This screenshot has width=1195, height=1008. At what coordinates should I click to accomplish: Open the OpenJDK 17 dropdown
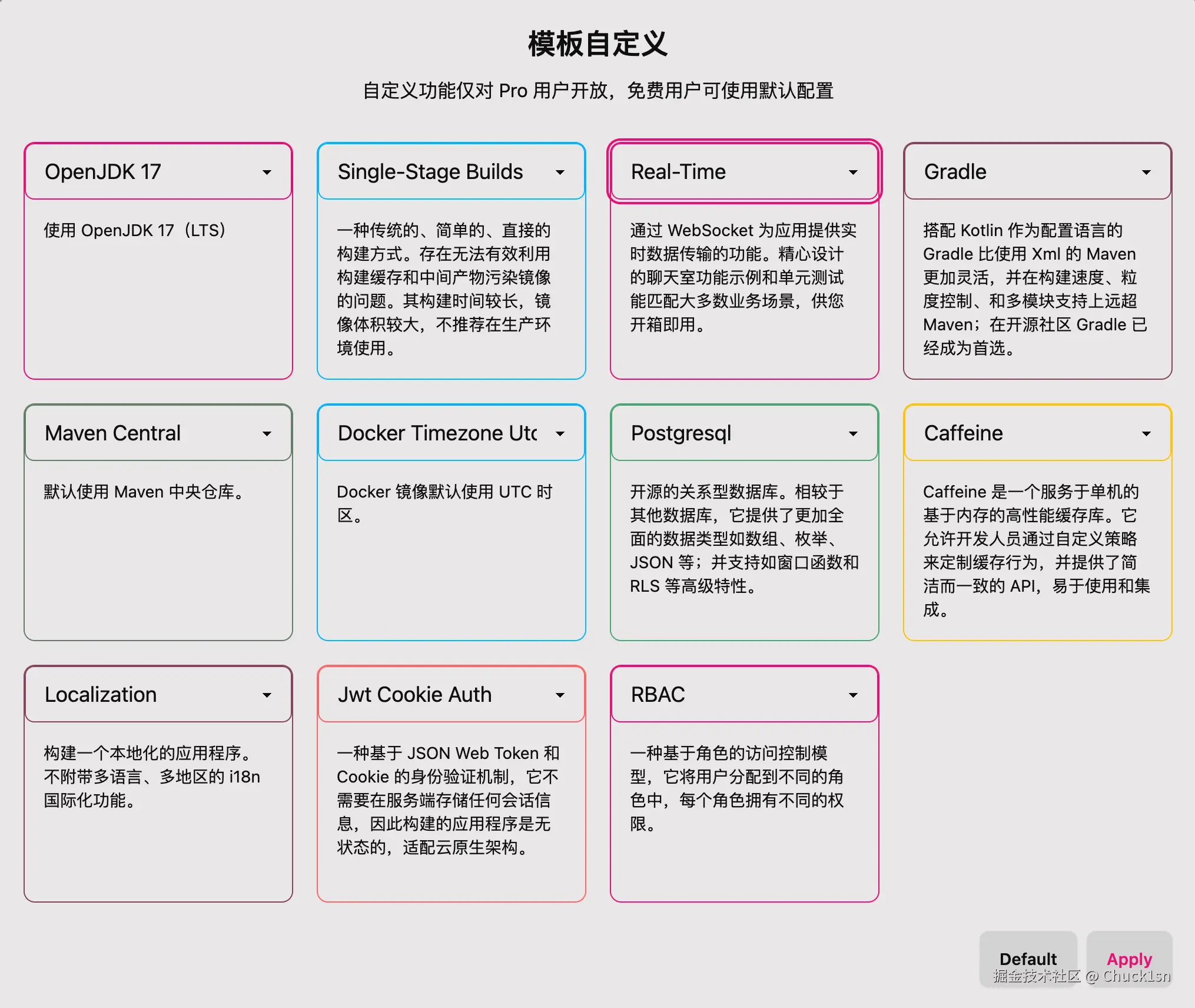[267, 172]
